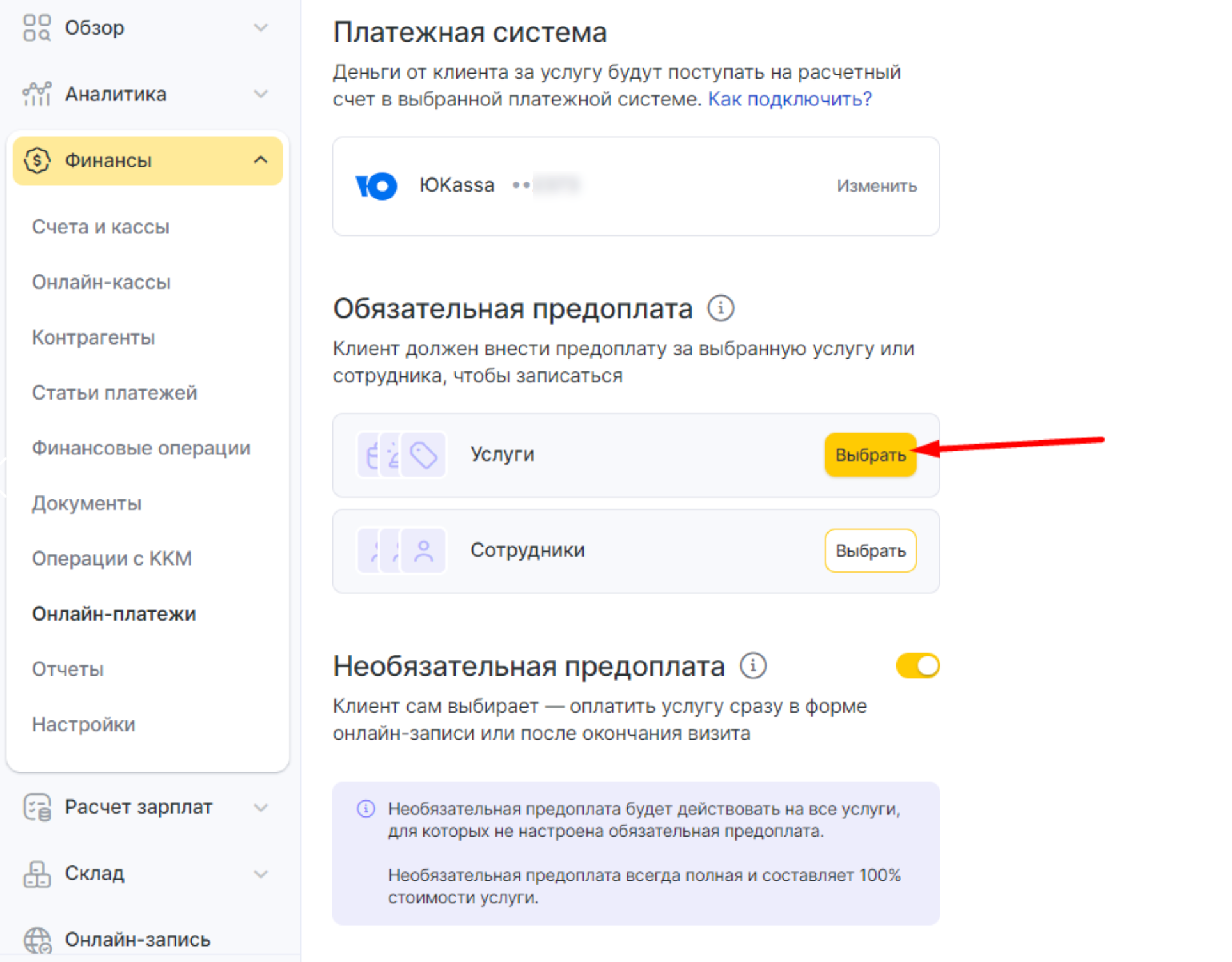Open Отчеты in the Финансы menu
Screen dimensions: 1232x962
[68, 669]
